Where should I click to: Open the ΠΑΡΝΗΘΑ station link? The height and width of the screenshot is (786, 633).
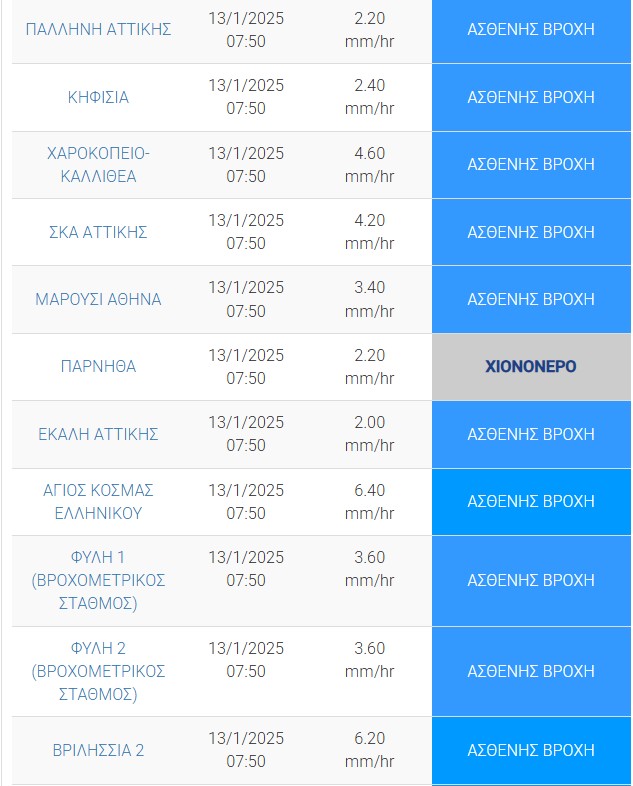[x=98, y=366]
